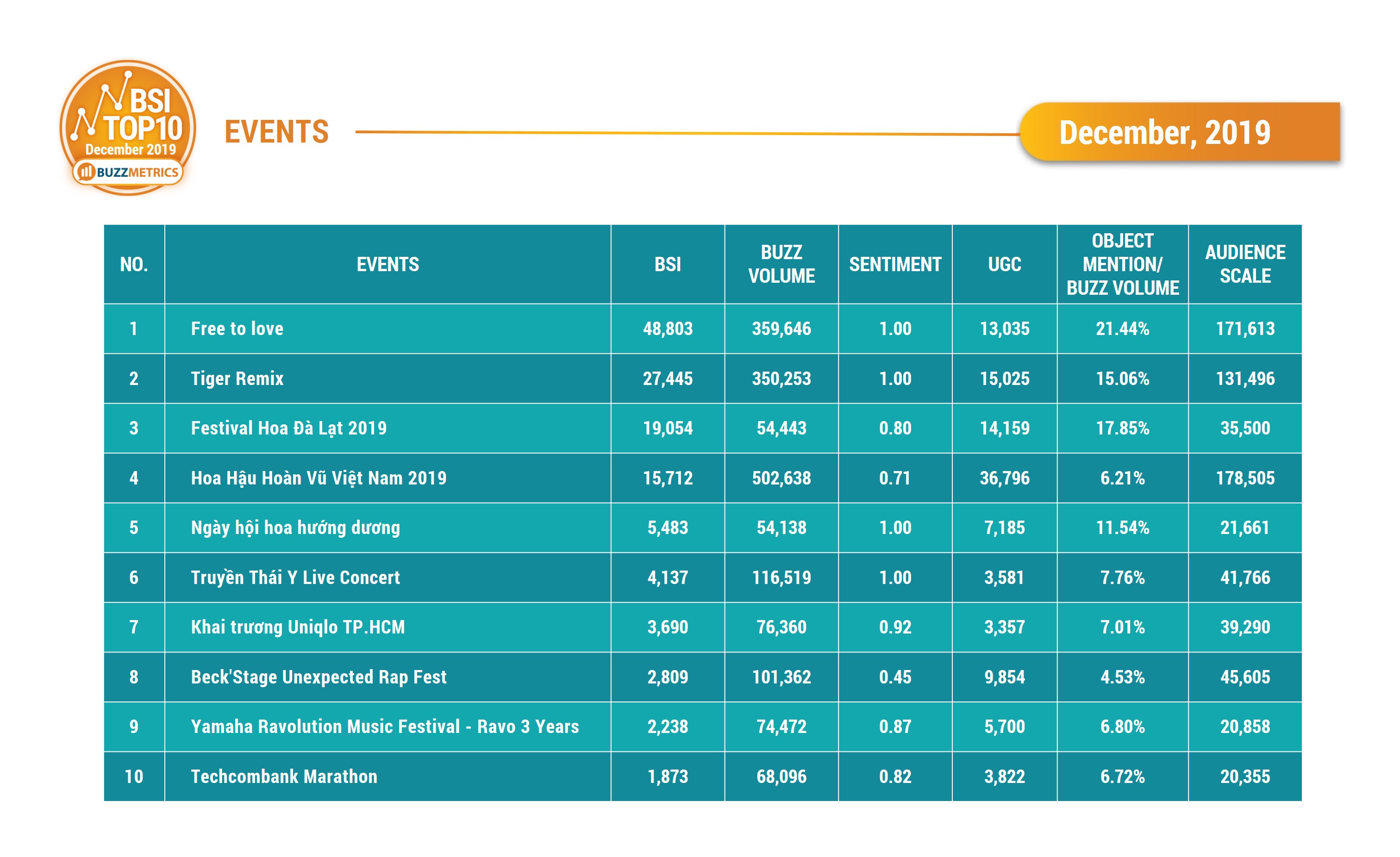Click sentiment value 0.80
Image resolution: width=1400 pixels, height=857 pixels.
click(x=895, y=428)
